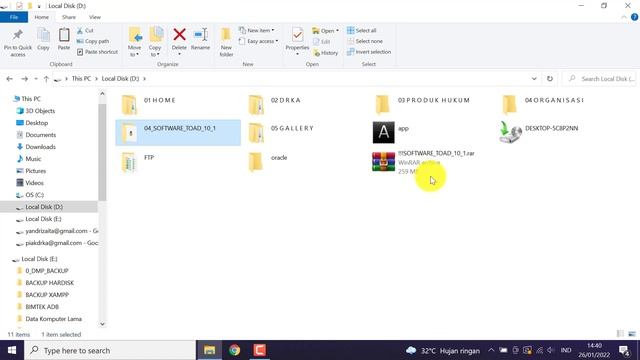Switch to the Home ribbon tab

(x=41, y=17)
